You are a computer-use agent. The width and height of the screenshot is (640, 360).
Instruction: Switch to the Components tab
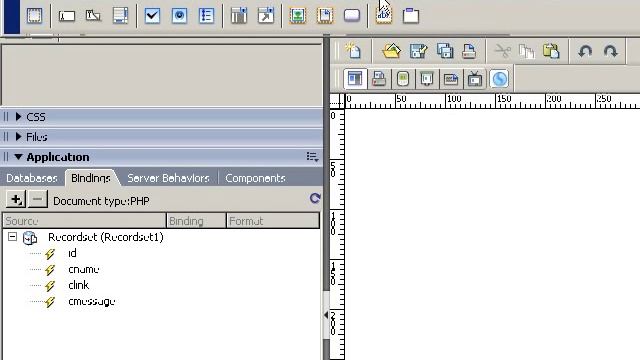255,178
